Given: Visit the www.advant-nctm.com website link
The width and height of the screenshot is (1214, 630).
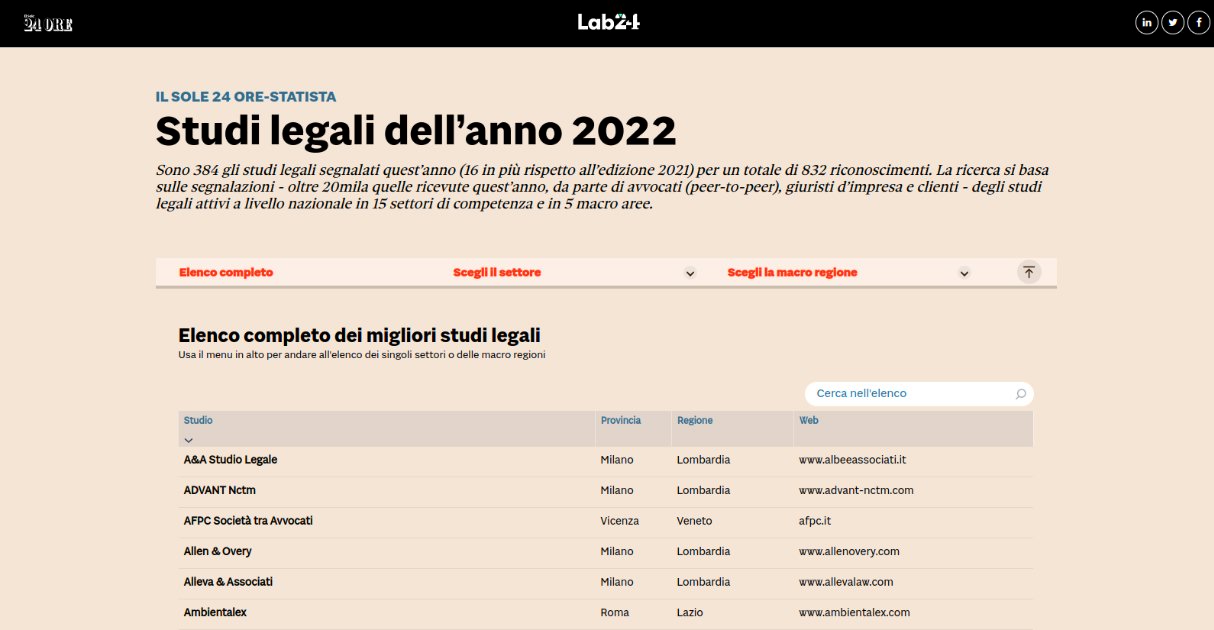Looking at the screenshot, I should click(856, 491).
